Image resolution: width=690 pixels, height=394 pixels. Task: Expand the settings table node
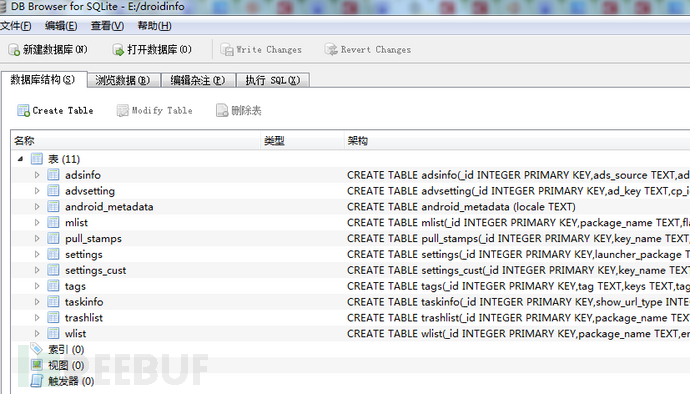click(x=37, y=254)
